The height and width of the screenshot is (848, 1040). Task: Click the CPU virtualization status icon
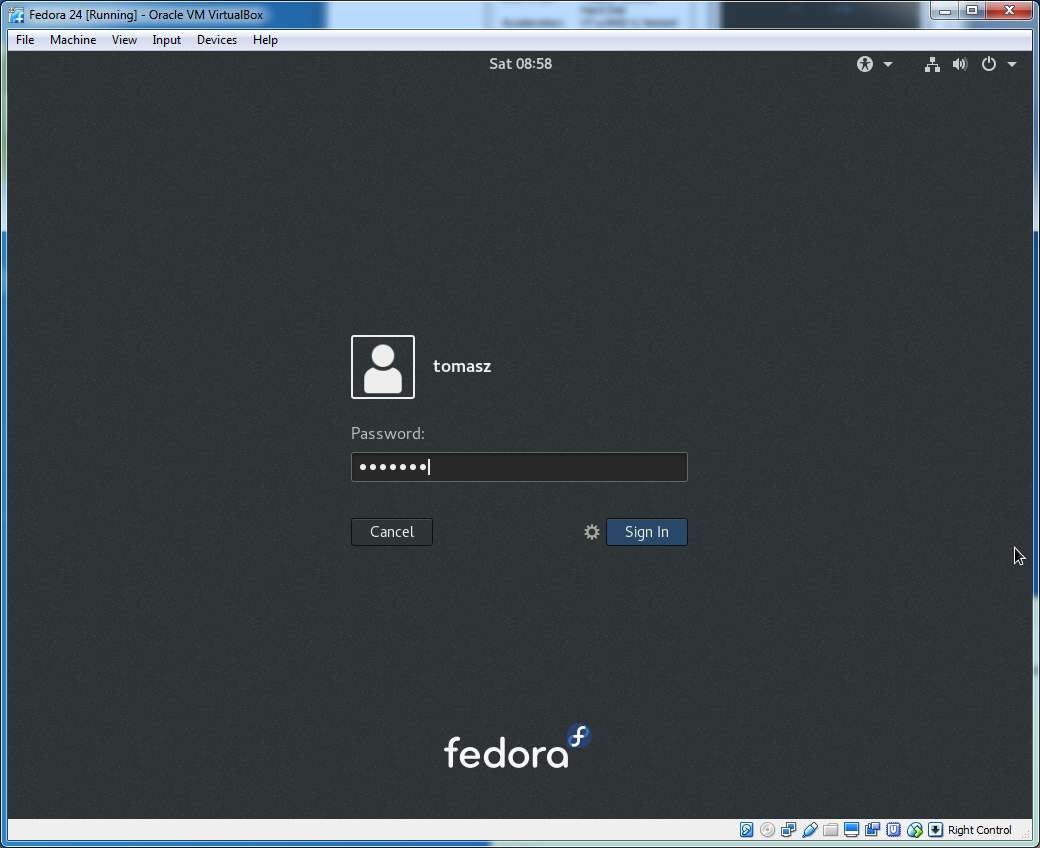click(x=893, y=829)
